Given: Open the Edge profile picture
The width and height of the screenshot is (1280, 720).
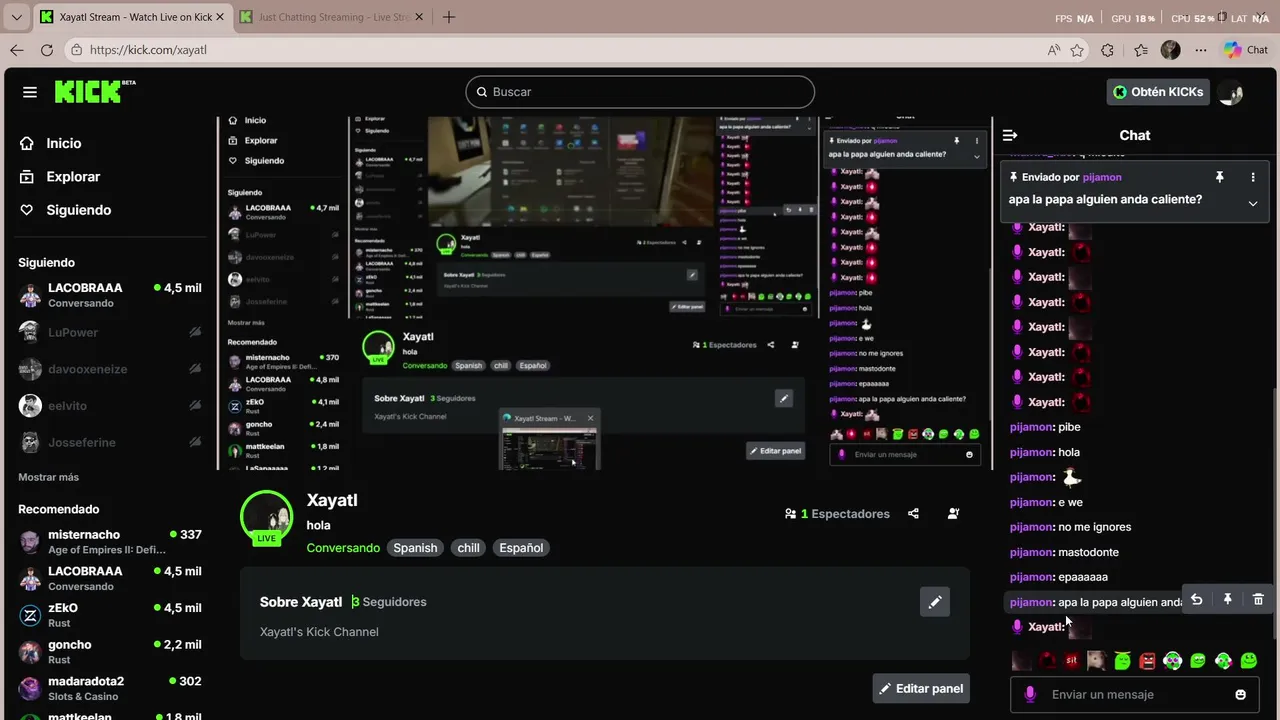Looking at the screenshot, I should 1171,50.
